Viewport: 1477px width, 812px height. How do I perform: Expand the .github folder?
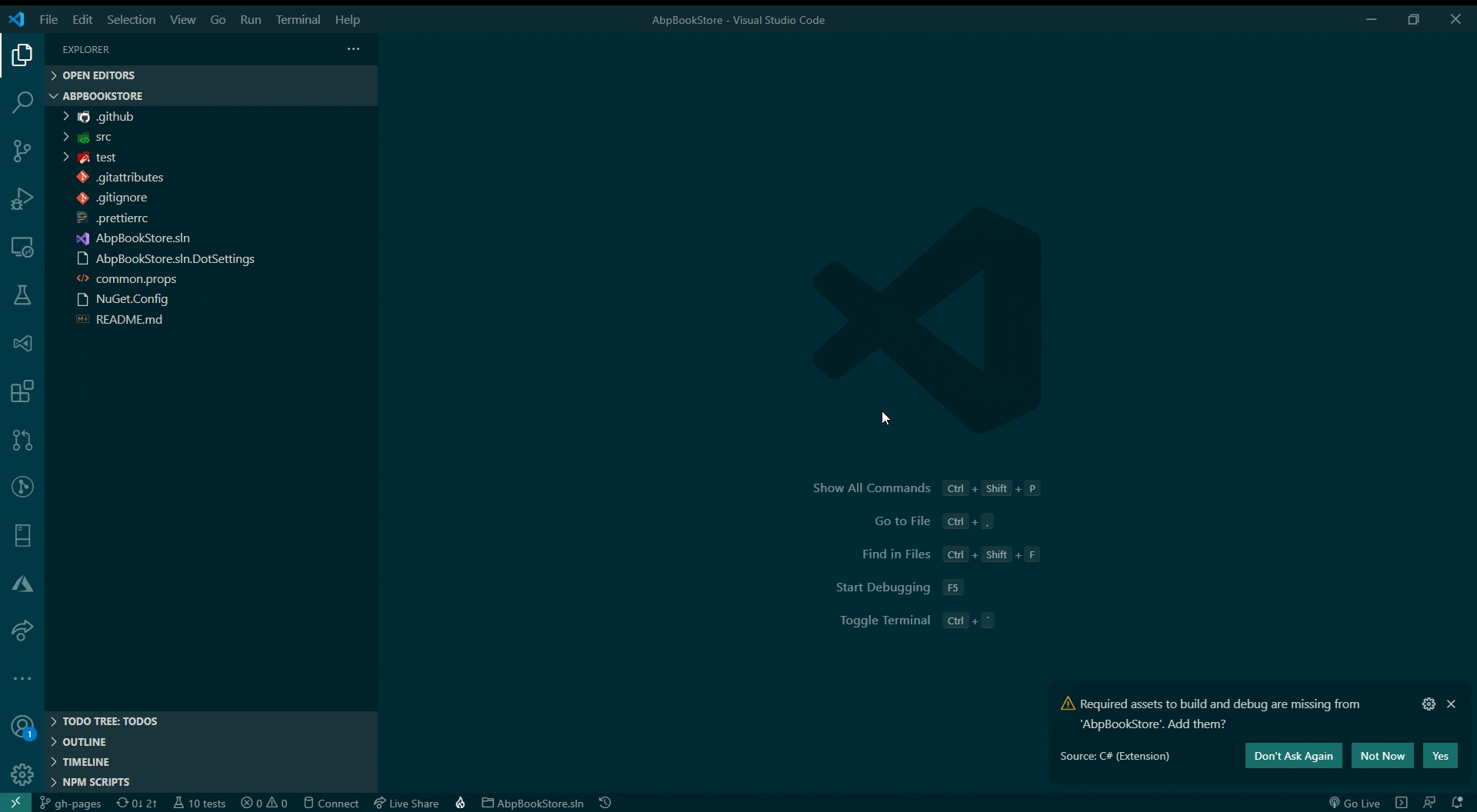pos(211,116)
